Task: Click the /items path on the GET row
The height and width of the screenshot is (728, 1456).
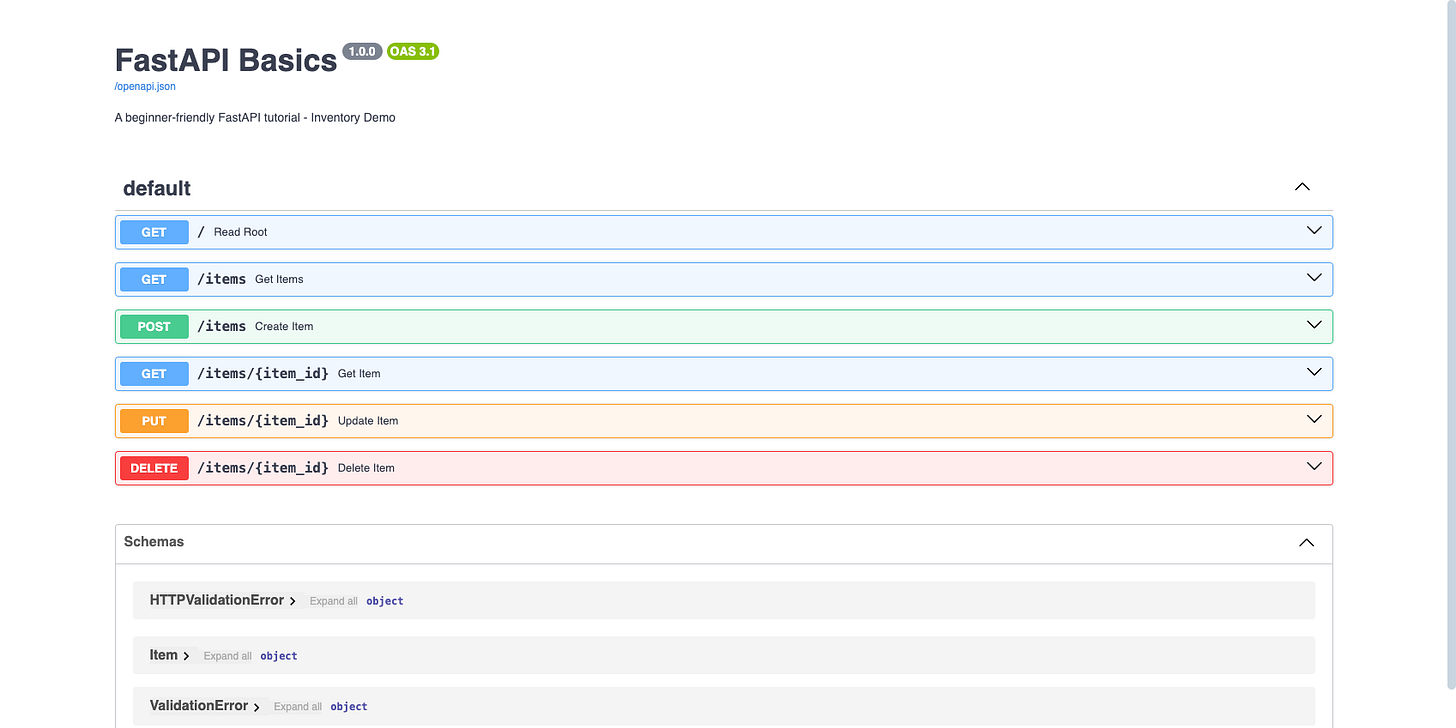Action: [221, 279]
